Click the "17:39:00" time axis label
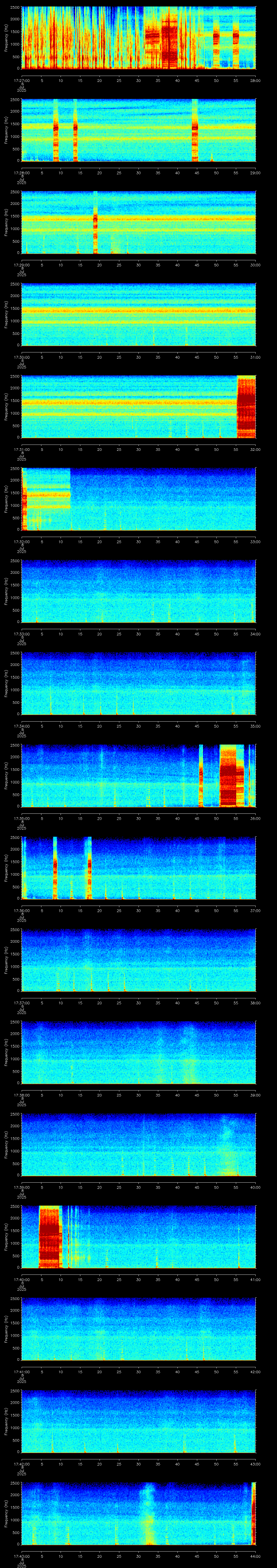277x1568 pixels. pos(21,1187)
